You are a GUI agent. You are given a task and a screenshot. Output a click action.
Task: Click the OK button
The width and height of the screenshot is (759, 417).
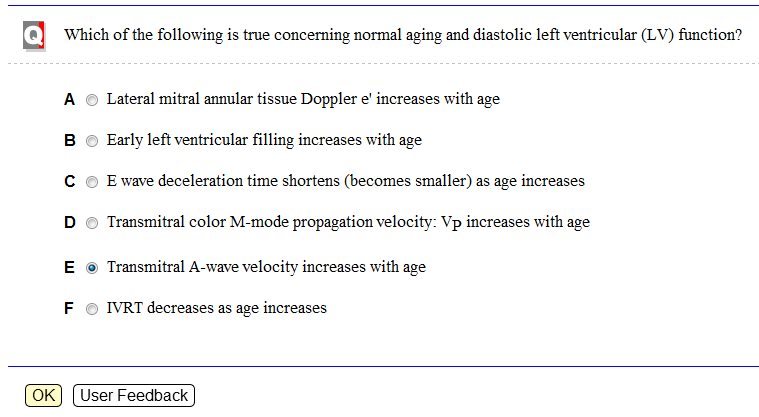(x=44, y=396)
